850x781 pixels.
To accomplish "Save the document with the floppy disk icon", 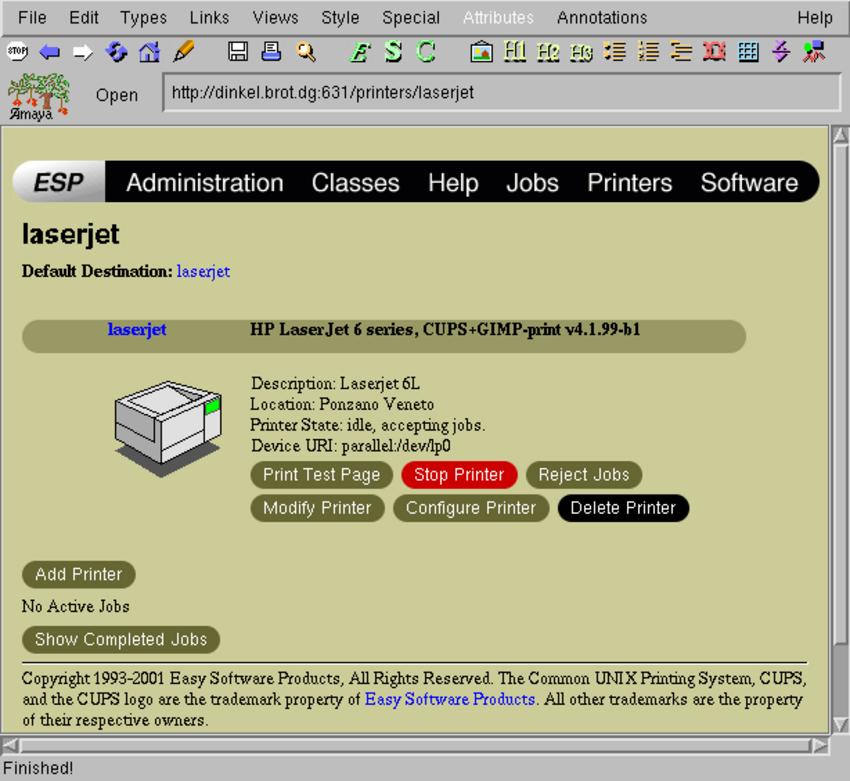I will click(238, 52).
